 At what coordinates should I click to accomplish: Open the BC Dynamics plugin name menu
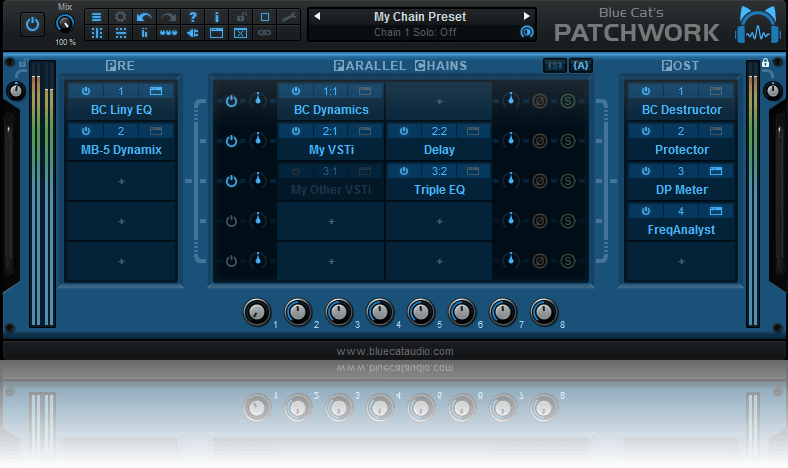coord(331,110)
